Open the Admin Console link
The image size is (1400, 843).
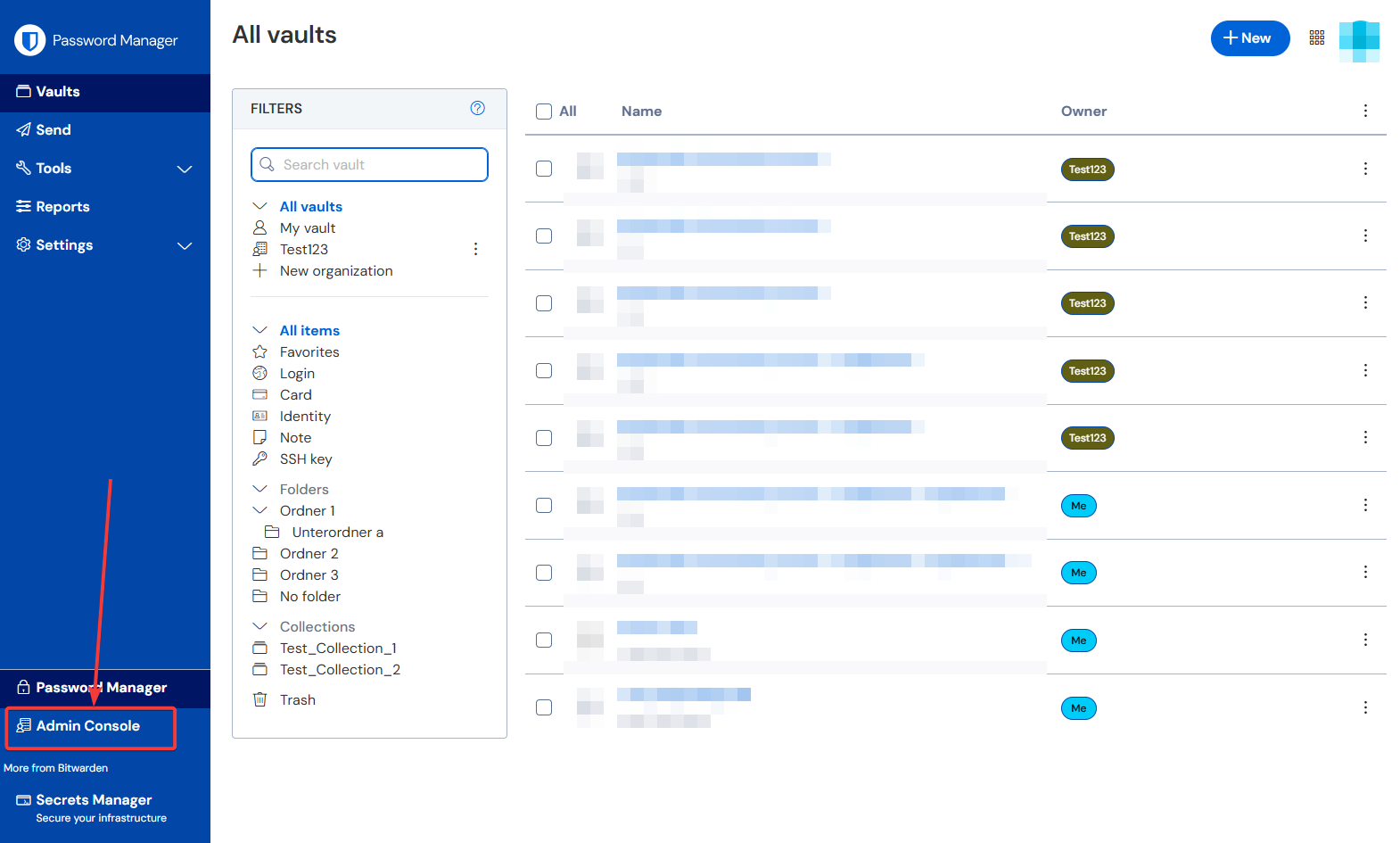click(x=88, y=726)
